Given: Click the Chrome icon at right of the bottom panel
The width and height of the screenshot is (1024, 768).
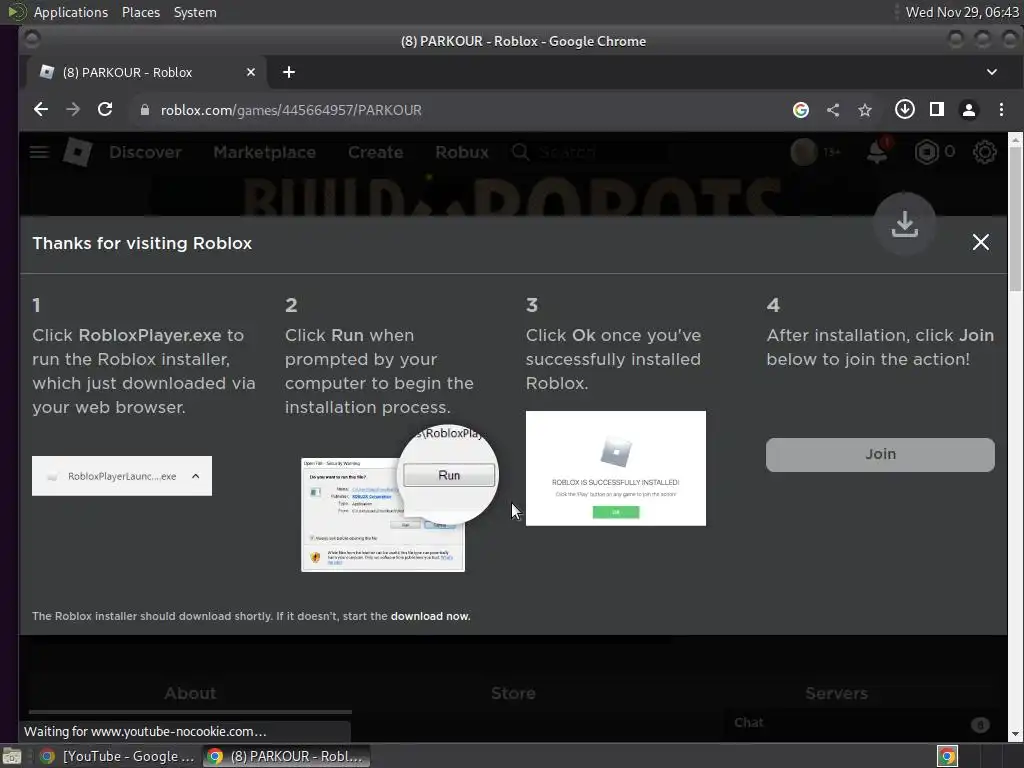Looking at the screenshot, I should (x=947, y=756).
